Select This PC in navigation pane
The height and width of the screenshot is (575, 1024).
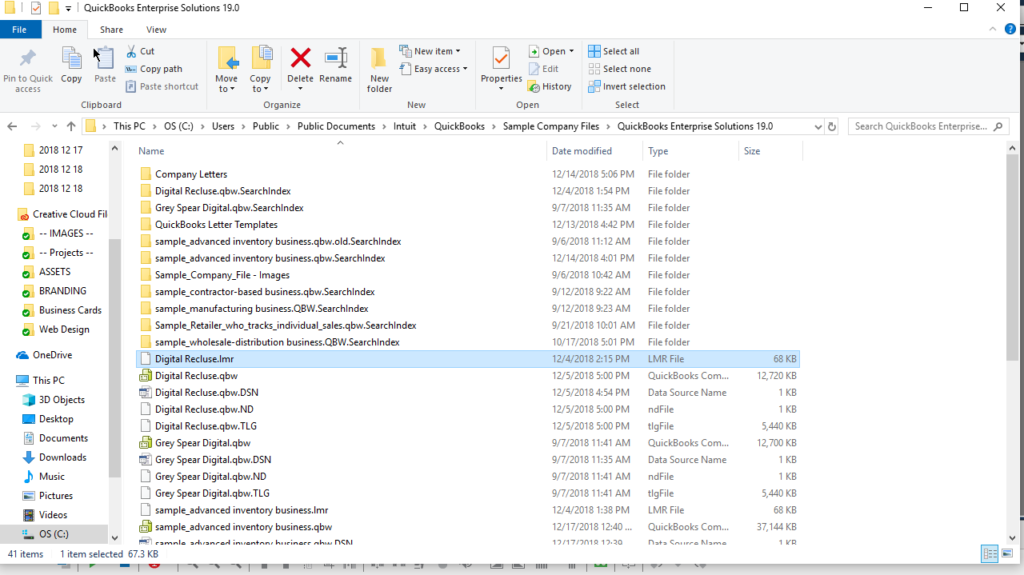[40, 380]
